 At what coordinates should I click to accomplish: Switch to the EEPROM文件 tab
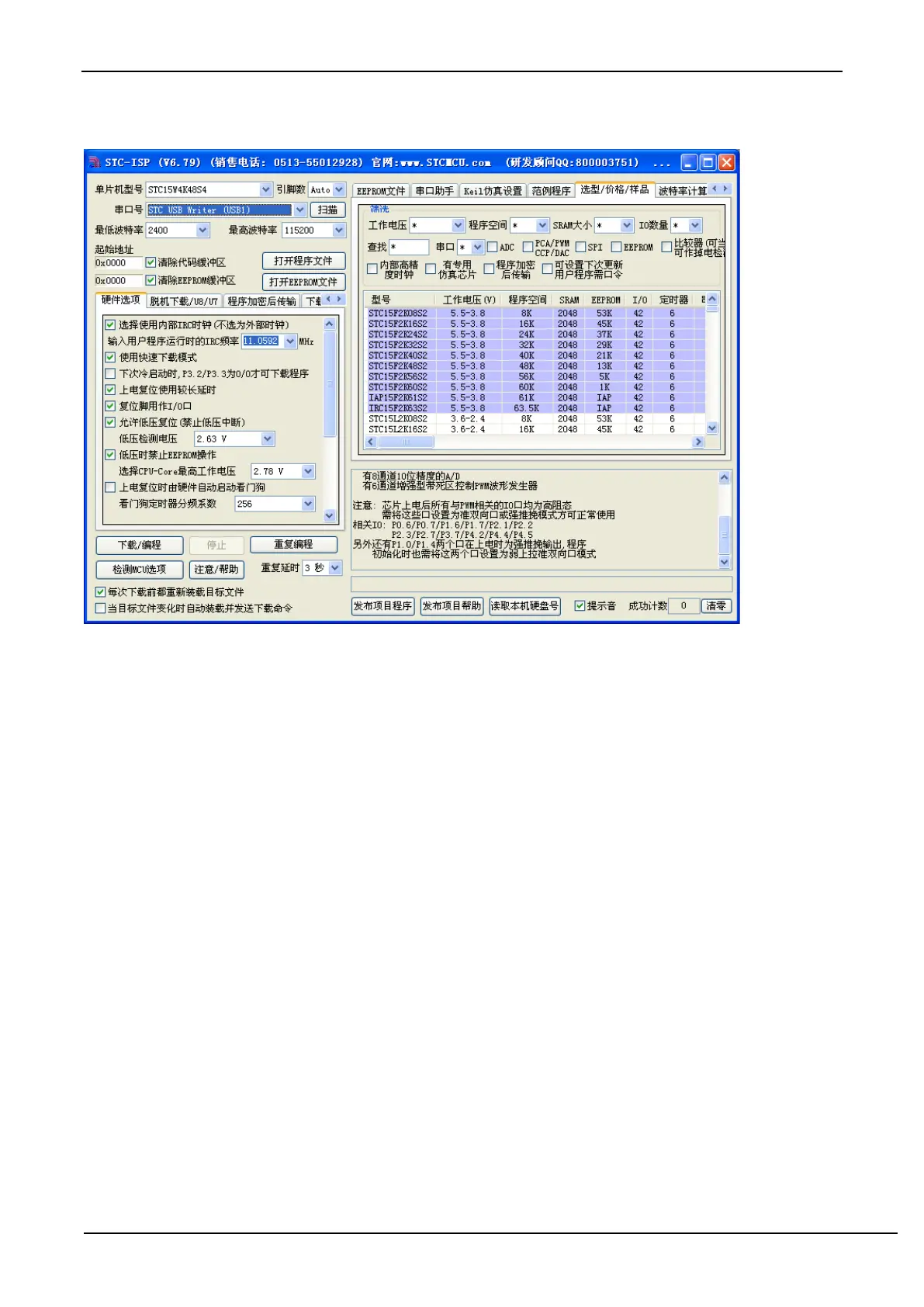click(x=381, y=191)
